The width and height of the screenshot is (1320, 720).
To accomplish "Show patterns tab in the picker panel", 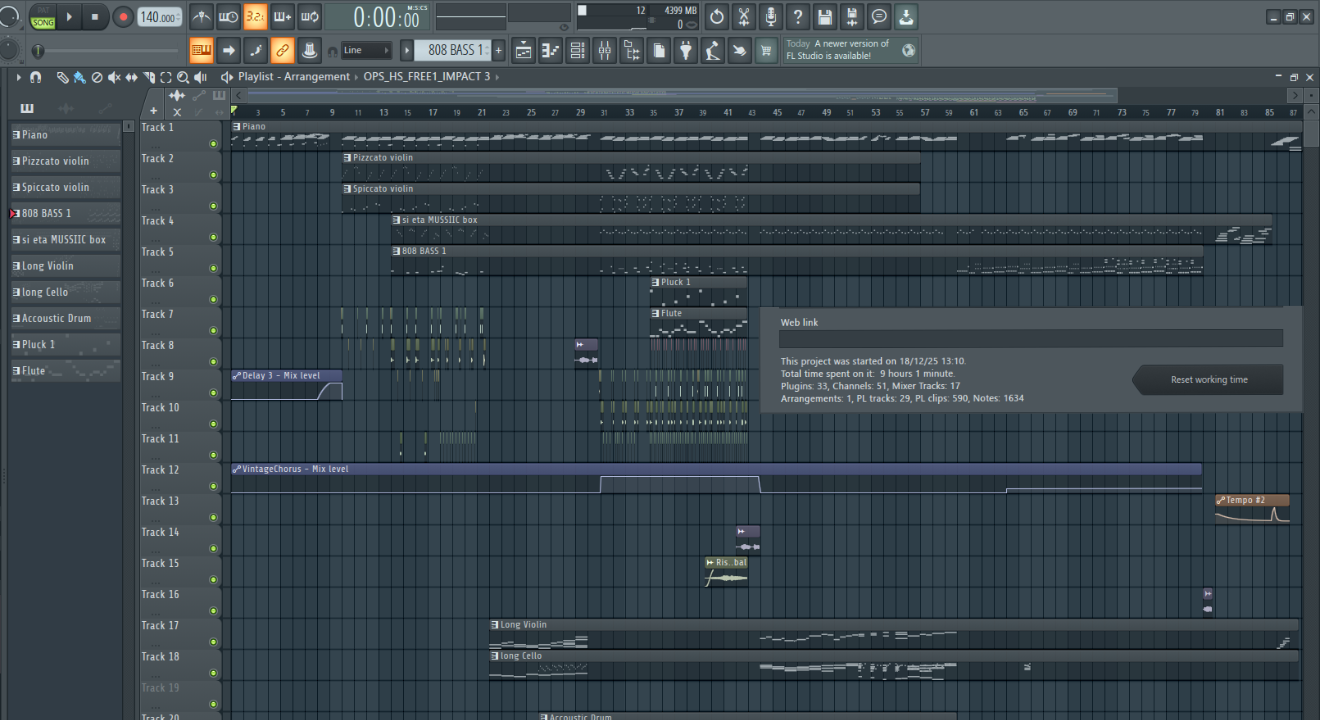I will tap(27, 108).
